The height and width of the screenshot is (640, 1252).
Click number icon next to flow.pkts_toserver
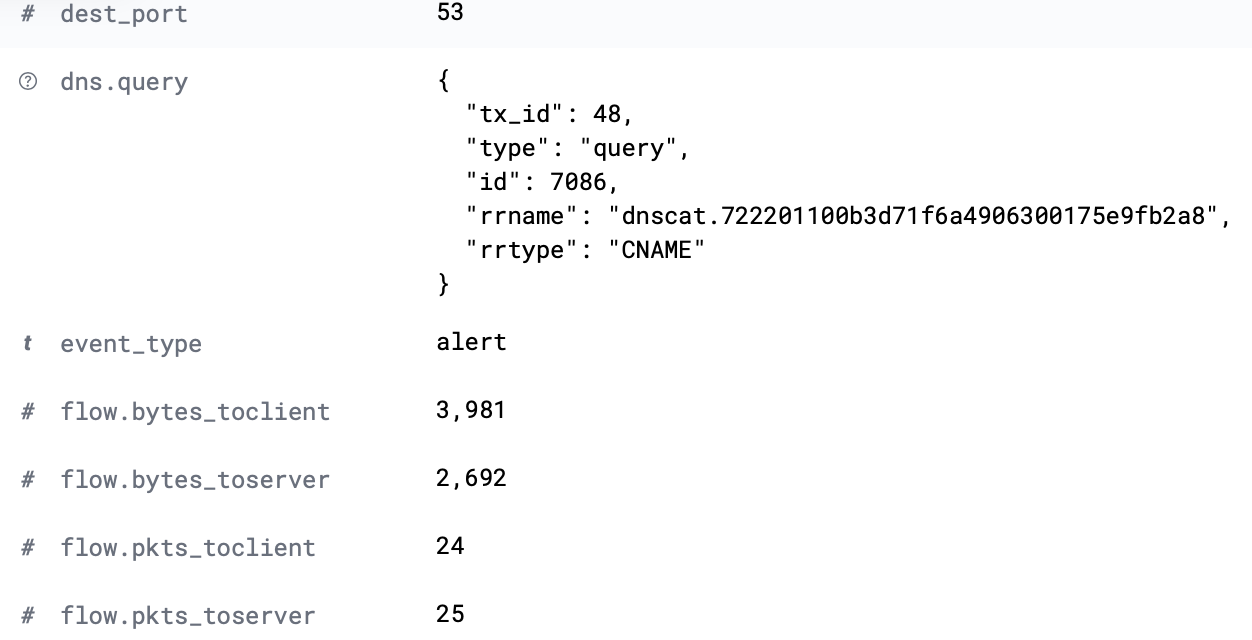pos(29,616)
